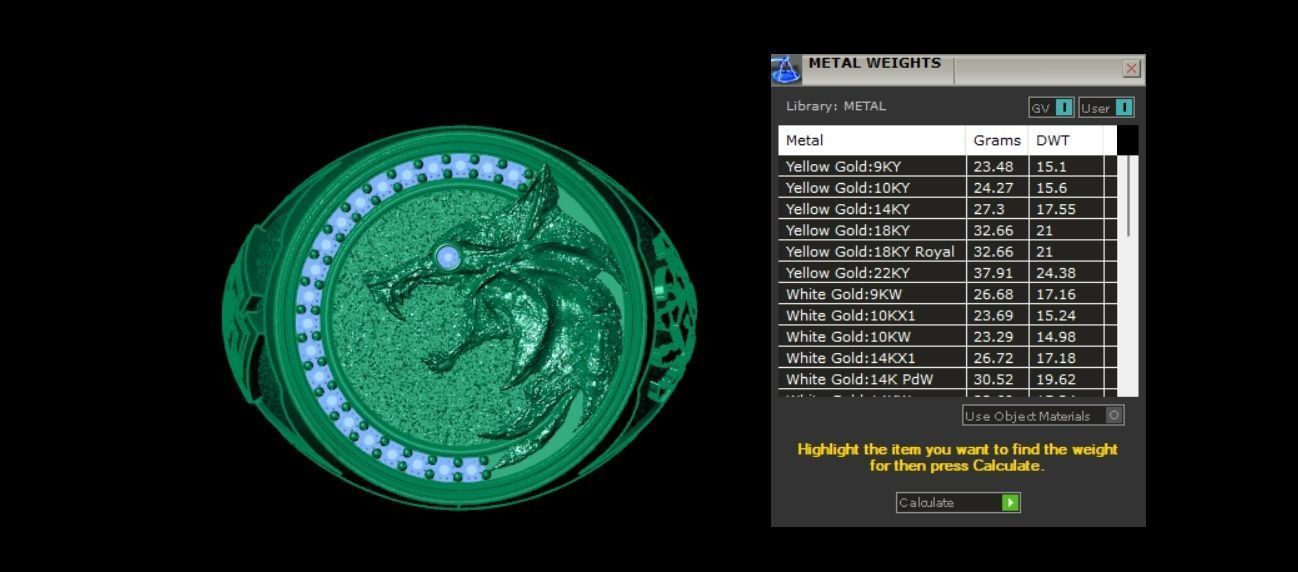Sort by the Metal column header
The height and width of the screenshot is (572, 1298).
(x=872, y=140)
